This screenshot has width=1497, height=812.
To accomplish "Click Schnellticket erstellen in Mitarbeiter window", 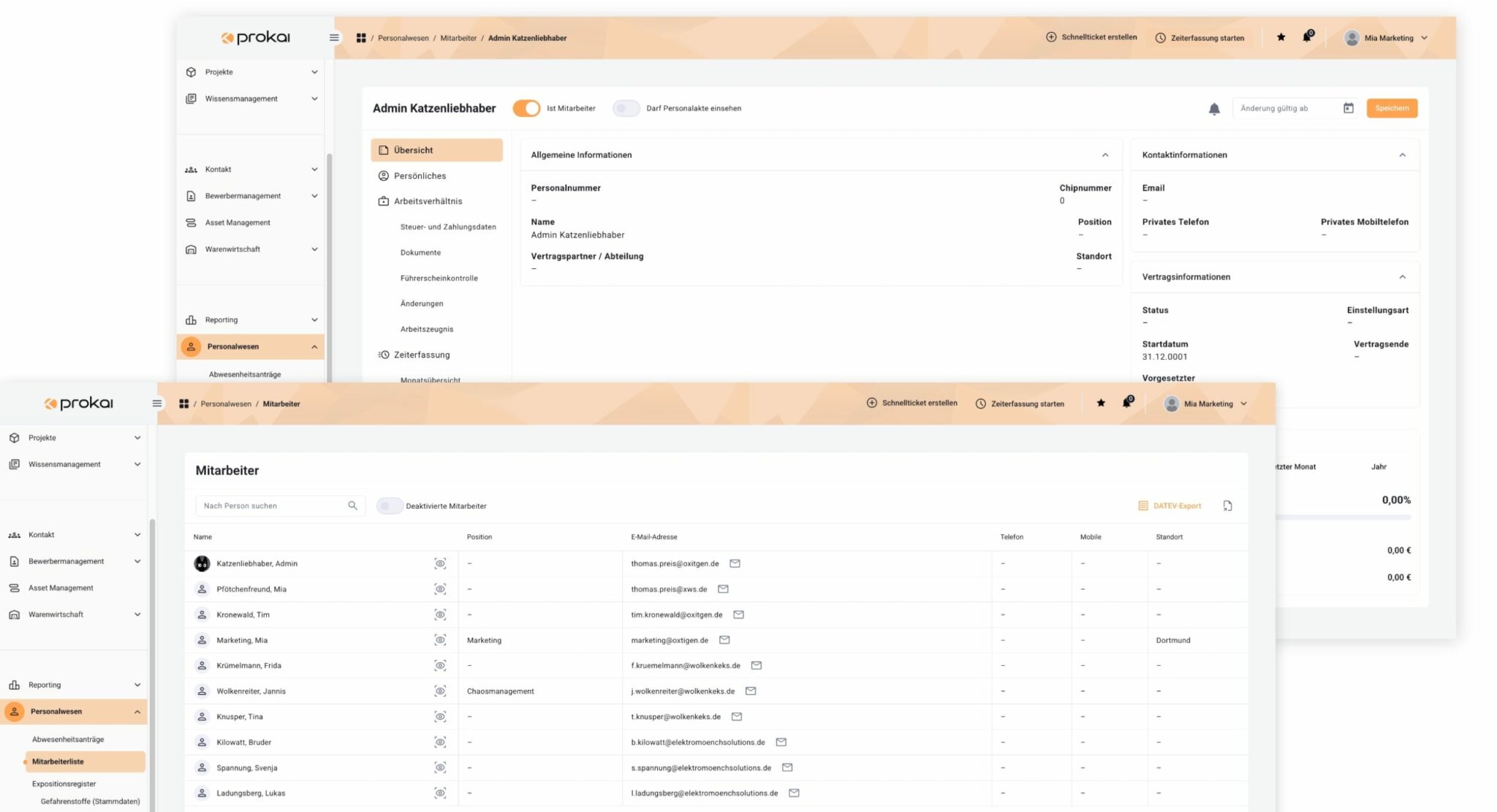I will click(912, 403).
